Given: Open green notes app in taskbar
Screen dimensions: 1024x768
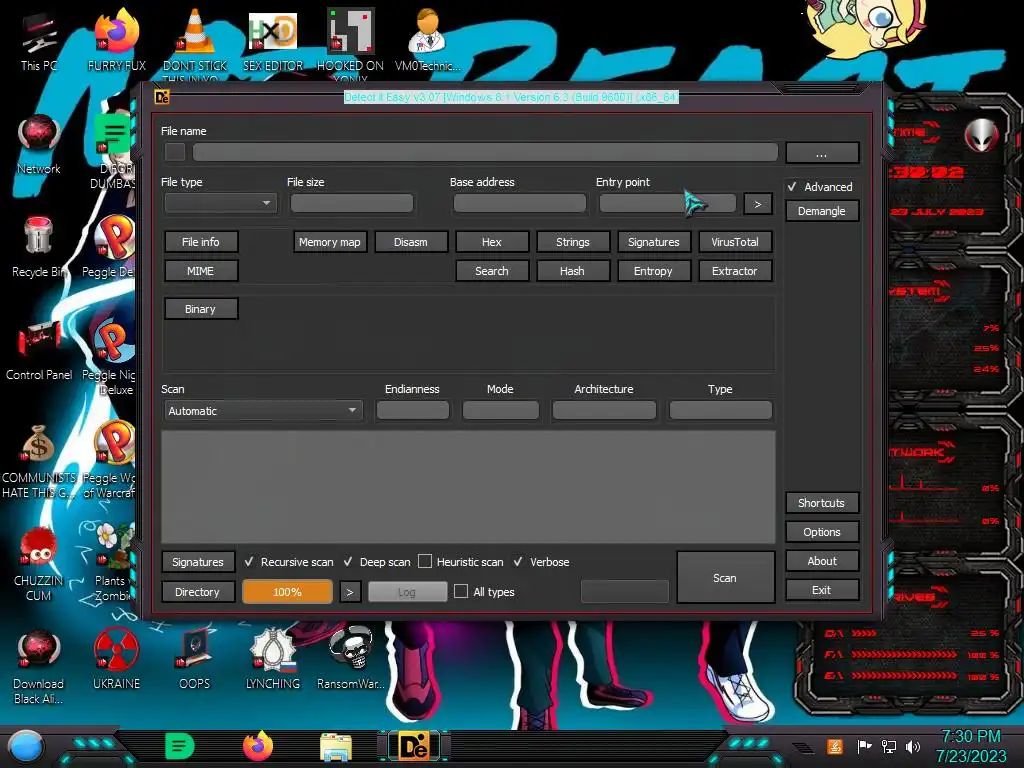Looking at the screenshot, I should pyautogui.click(x=180, y=746).
